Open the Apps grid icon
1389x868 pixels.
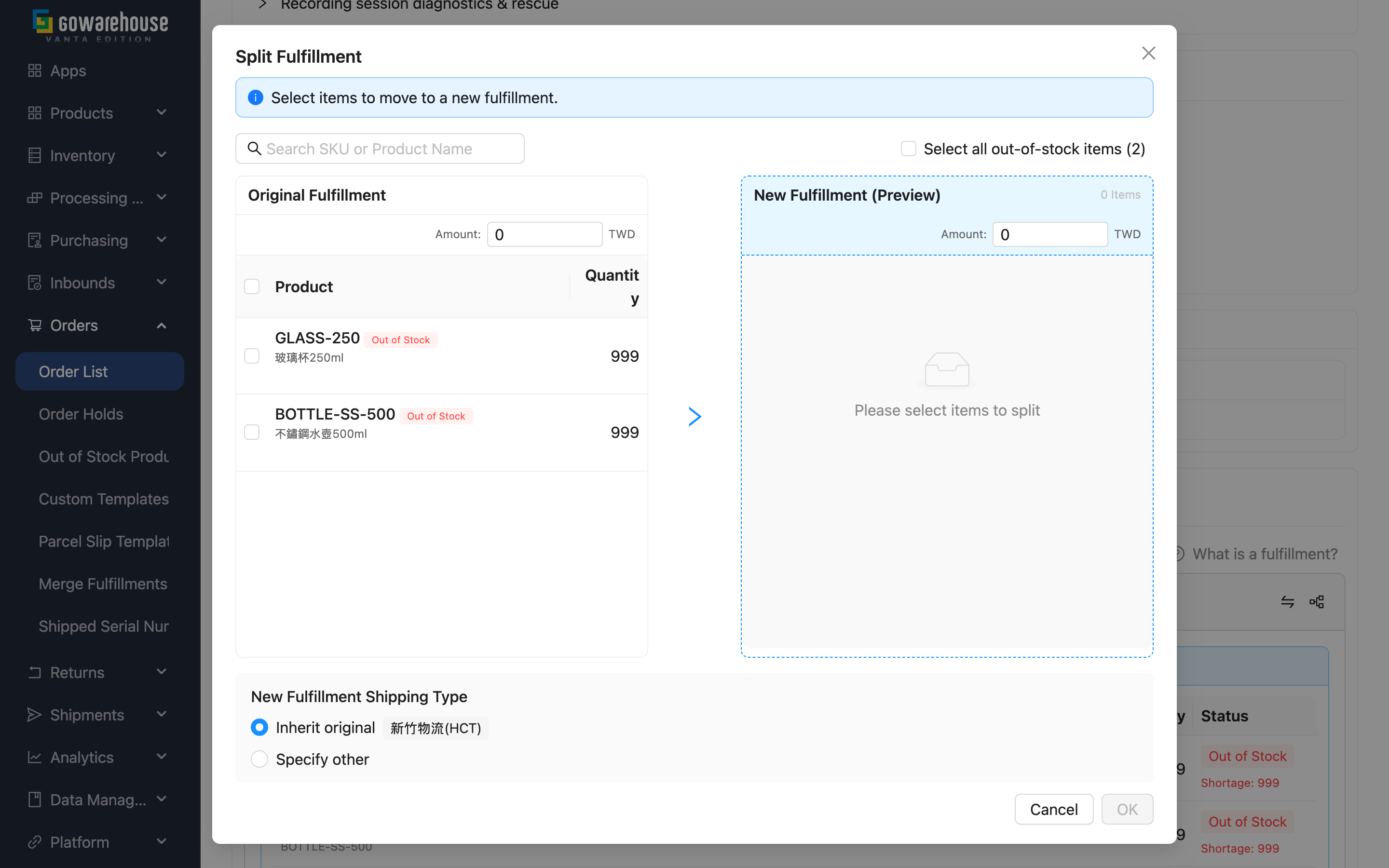click(34, 70)
